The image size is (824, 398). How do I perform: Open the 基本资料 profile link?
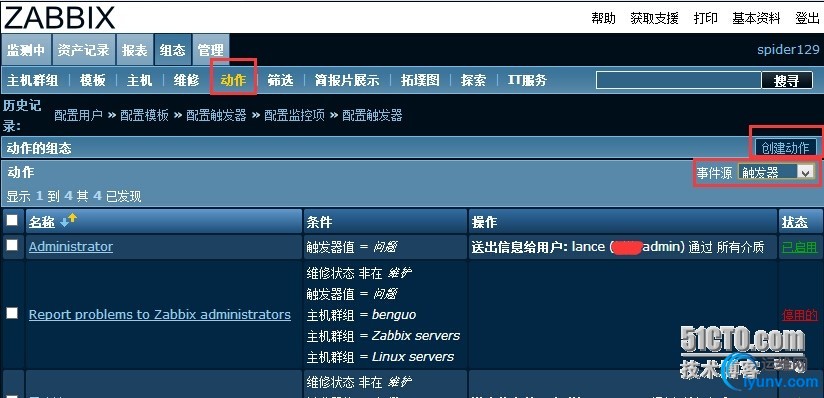coord(757,18)
